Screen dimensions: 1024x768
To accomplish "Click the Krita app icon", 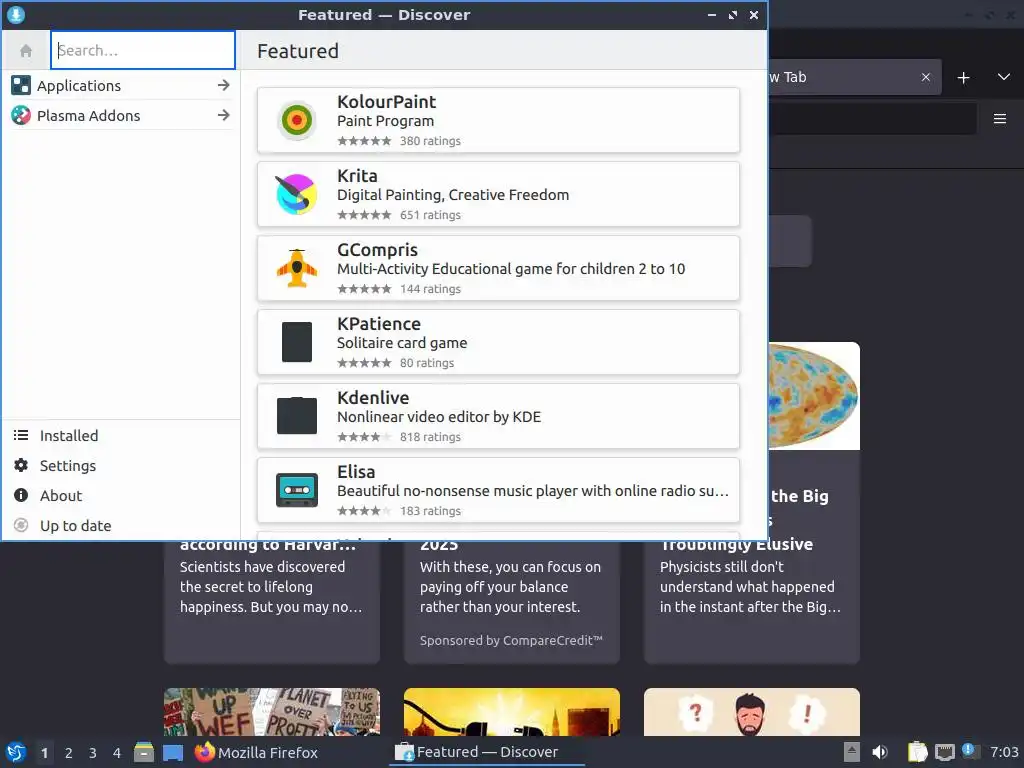I will [x=296, y=194].
